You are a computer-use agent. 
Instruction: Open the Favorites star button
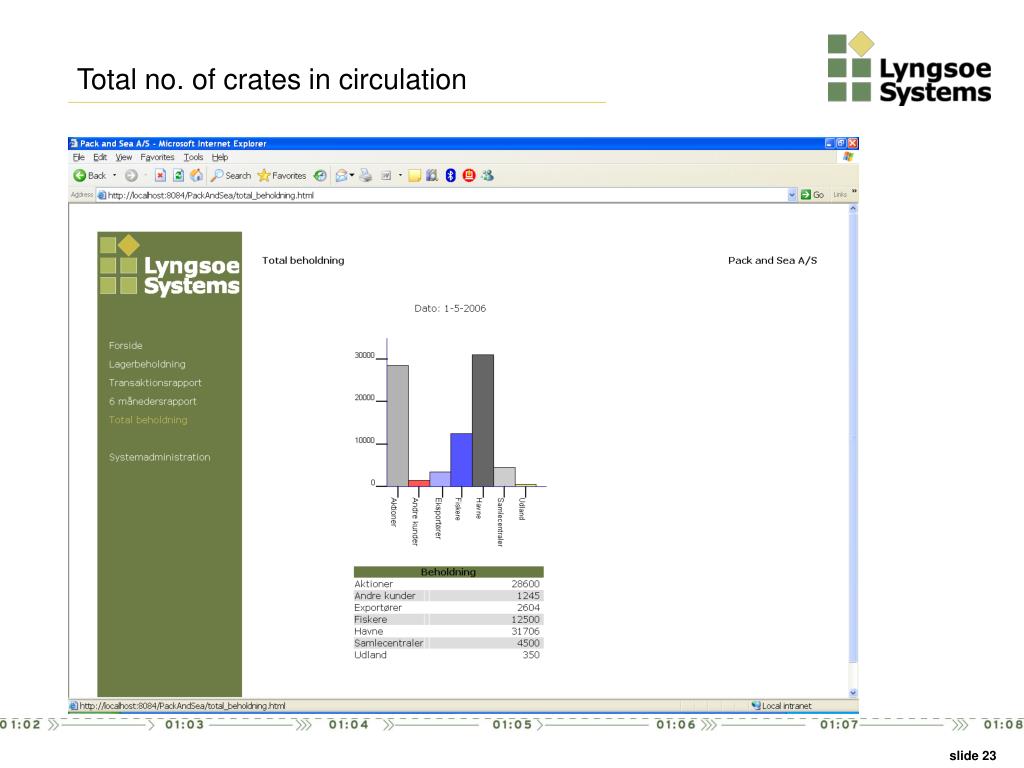(282, 176)
